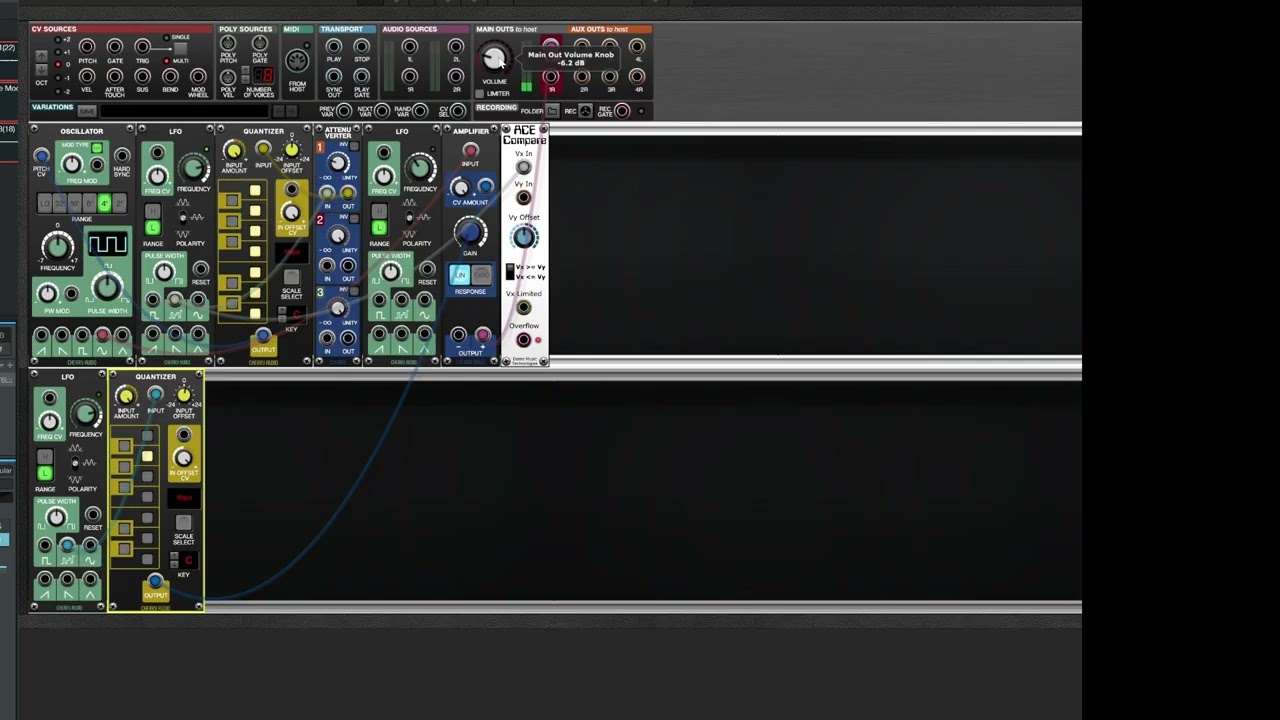Click the Main Out VOLUME knob
This screenshot has height=720, width=1280.
click(x=494, y=57)
